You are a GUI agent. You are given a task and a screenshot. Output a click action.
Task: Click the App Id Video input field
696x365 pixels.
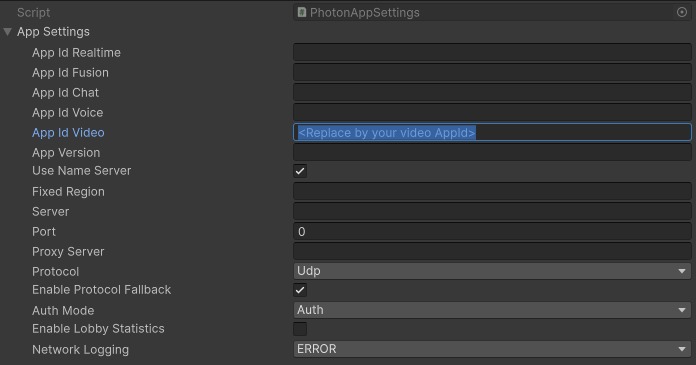point(492,132)
